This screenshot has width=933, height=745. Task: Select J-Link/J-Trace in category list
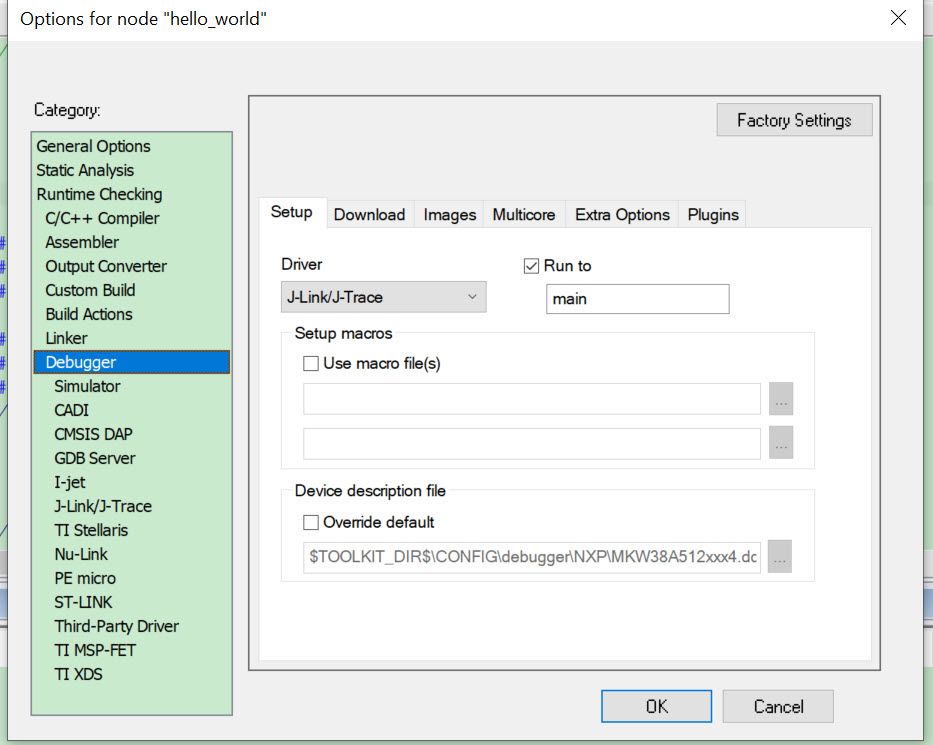103,506
